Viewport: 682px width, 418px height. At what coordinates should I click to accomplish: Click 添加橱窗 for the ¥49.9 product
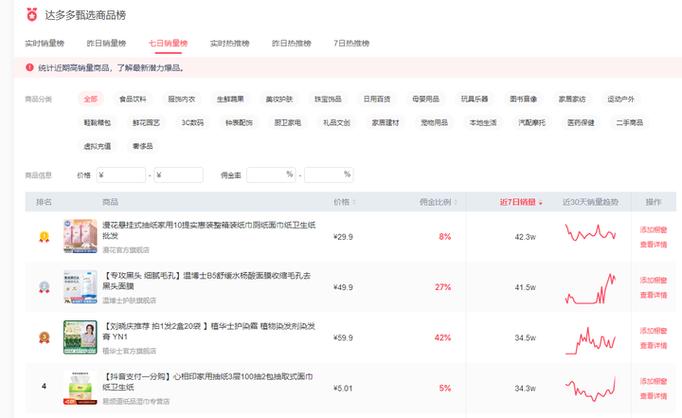[653, 280]
